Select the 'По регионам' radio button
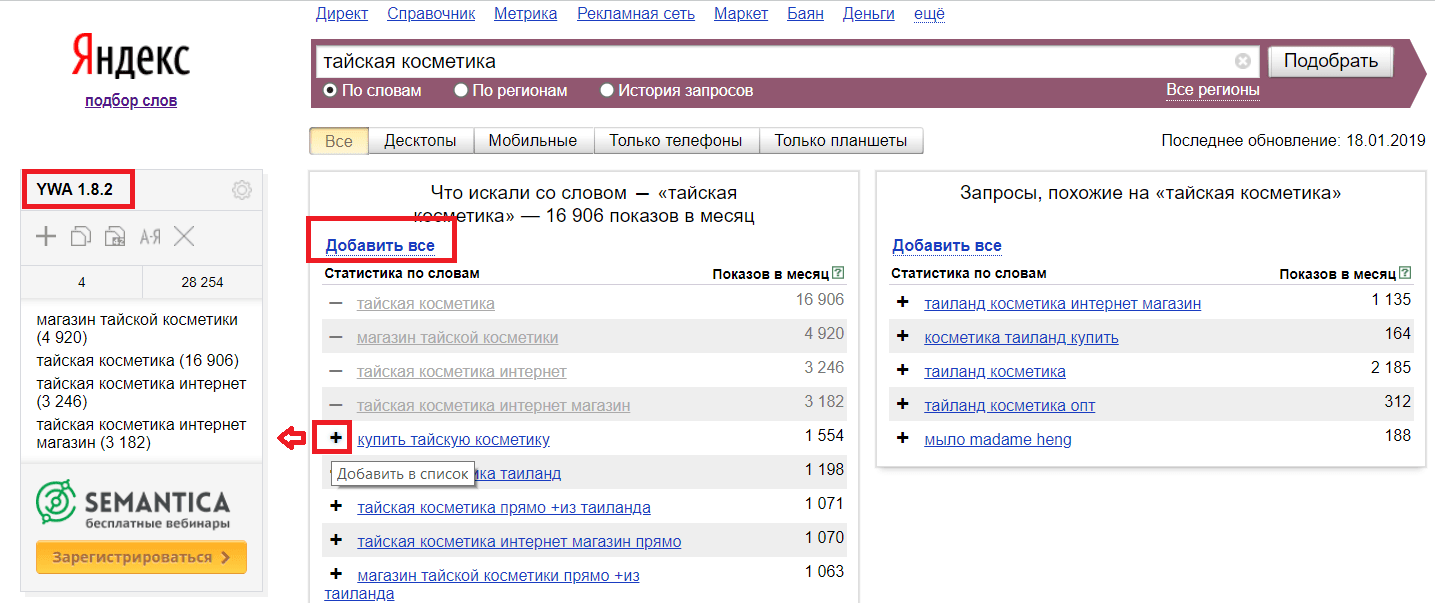 [x=461, y=91]
